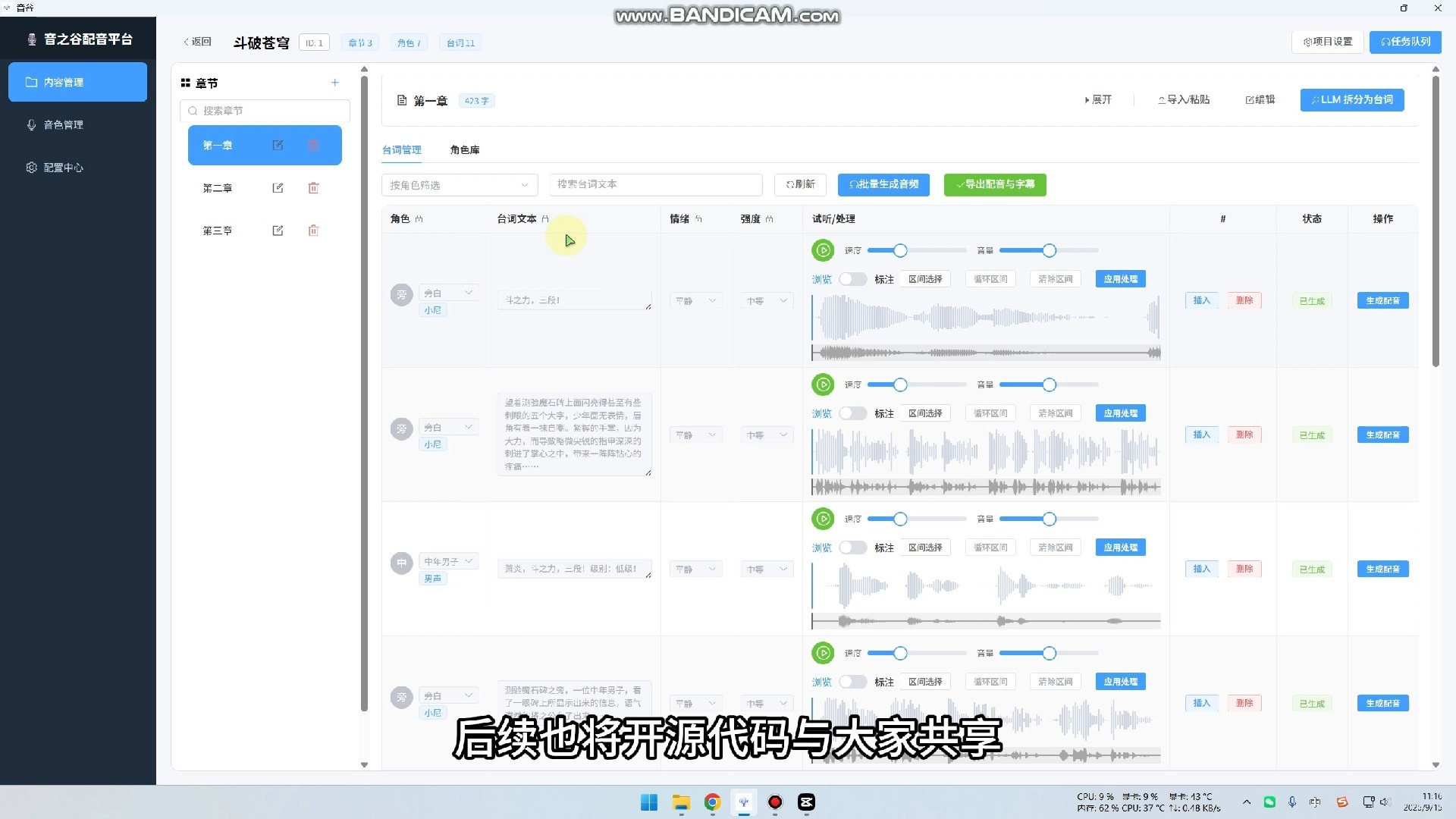Screen dimensions: 1456x819
Task: Click the 任务队列 button
Action: (x=1405, y=42)
